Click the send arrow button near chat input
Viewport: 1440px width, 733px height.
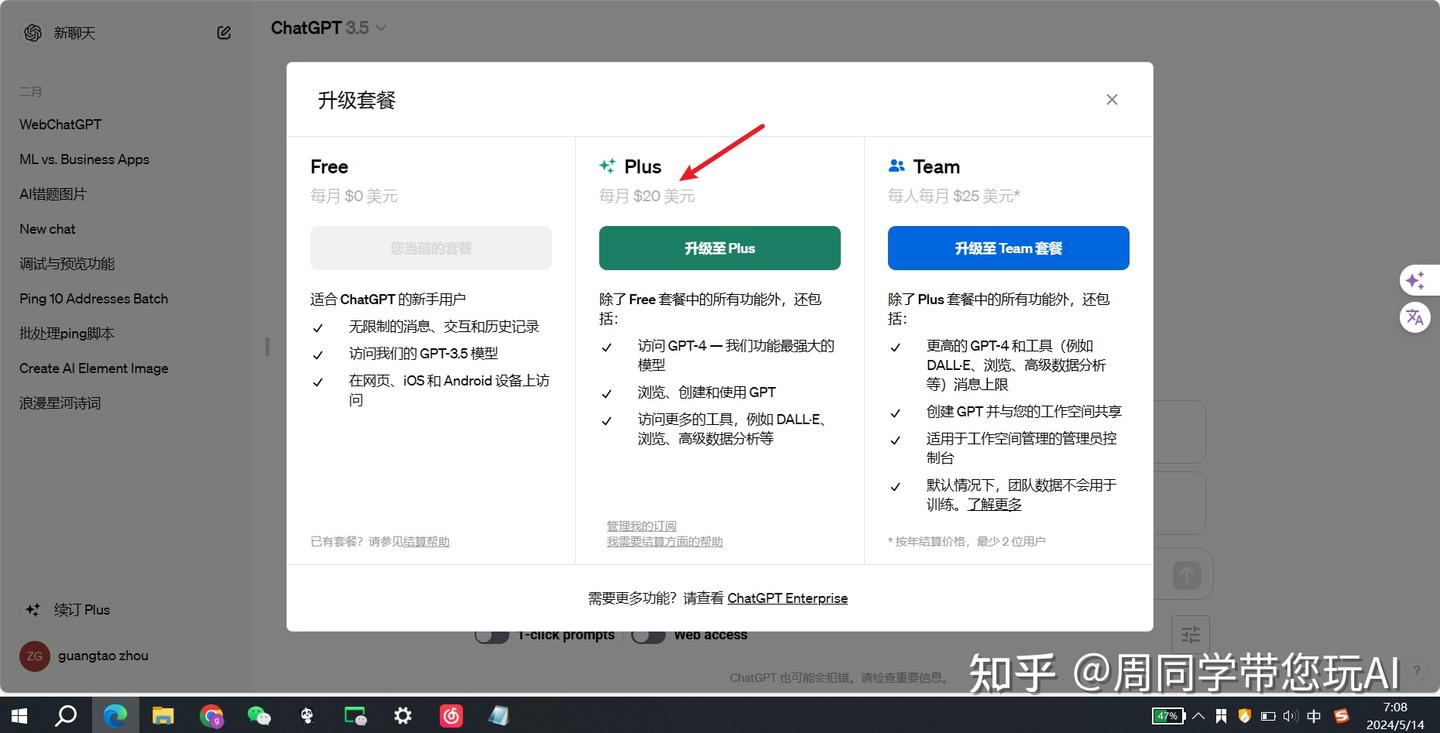click(x=1185, y=574)
